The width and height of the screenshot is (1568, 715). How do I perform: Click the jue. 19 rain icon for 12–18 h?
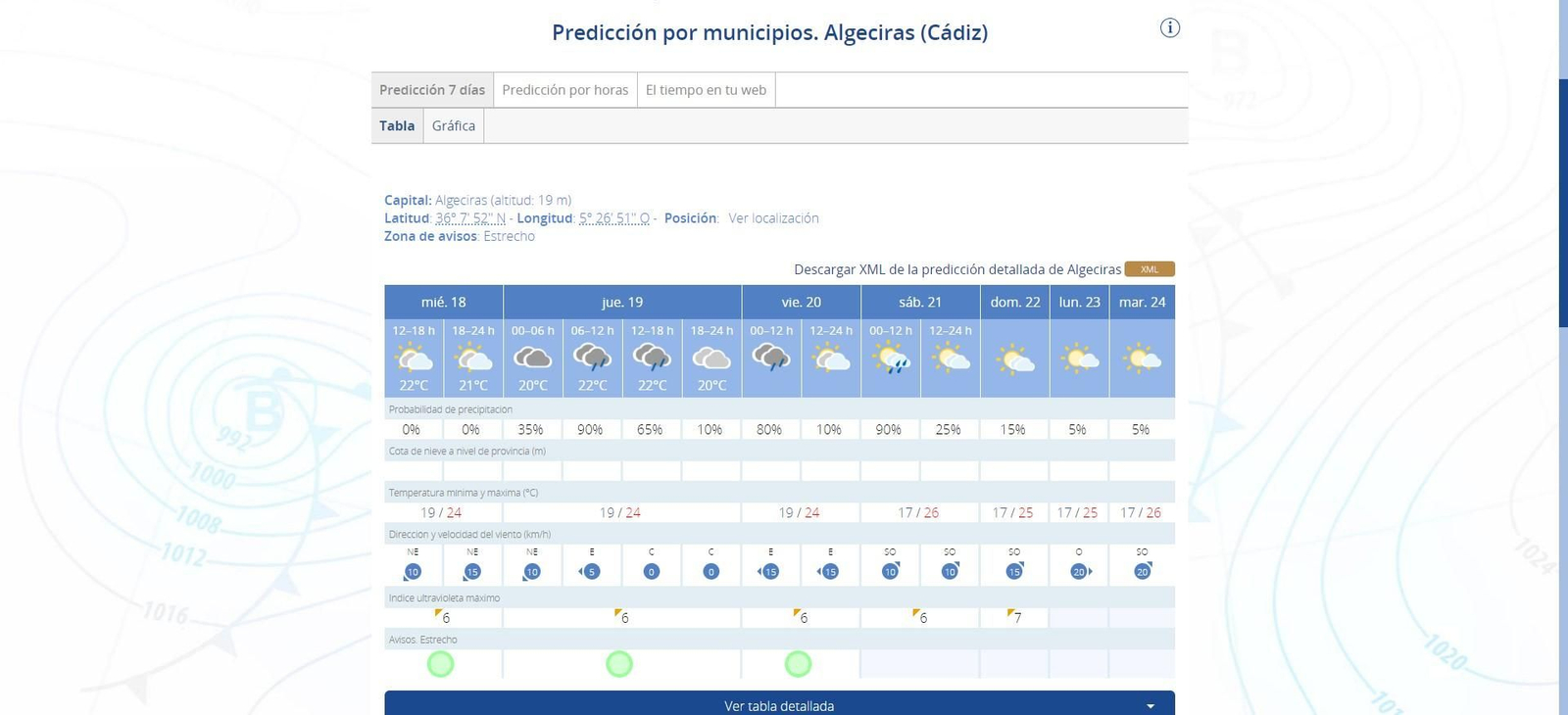point(653,358)
